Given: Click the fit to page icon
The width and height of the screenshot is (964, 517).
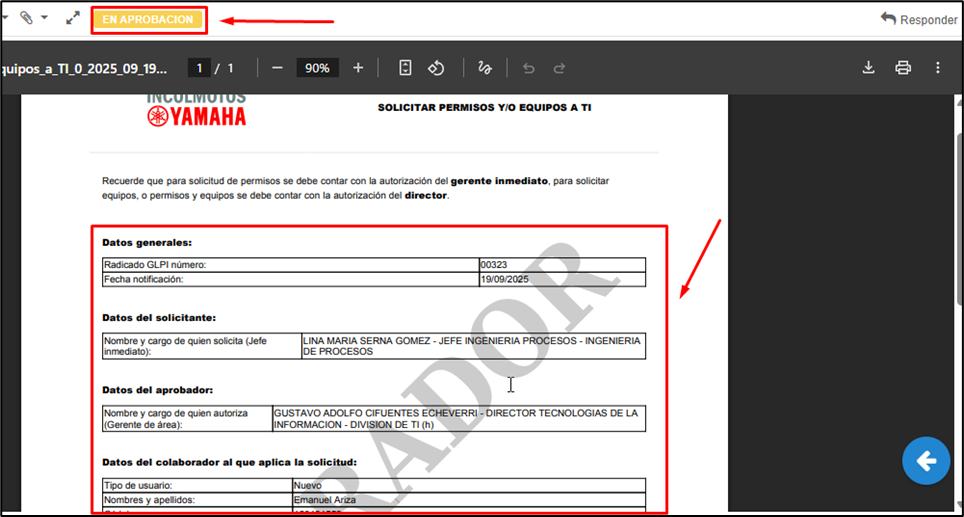Looking at the screenshot, I should point(405,68).
